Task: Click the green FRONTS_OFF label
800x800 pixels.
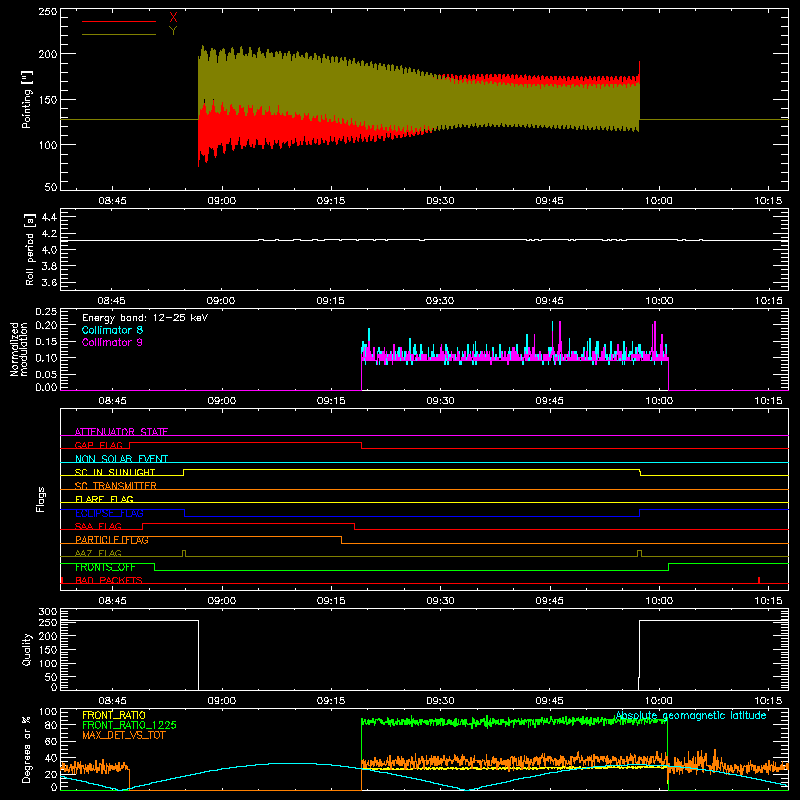Action: pos(105,567)
